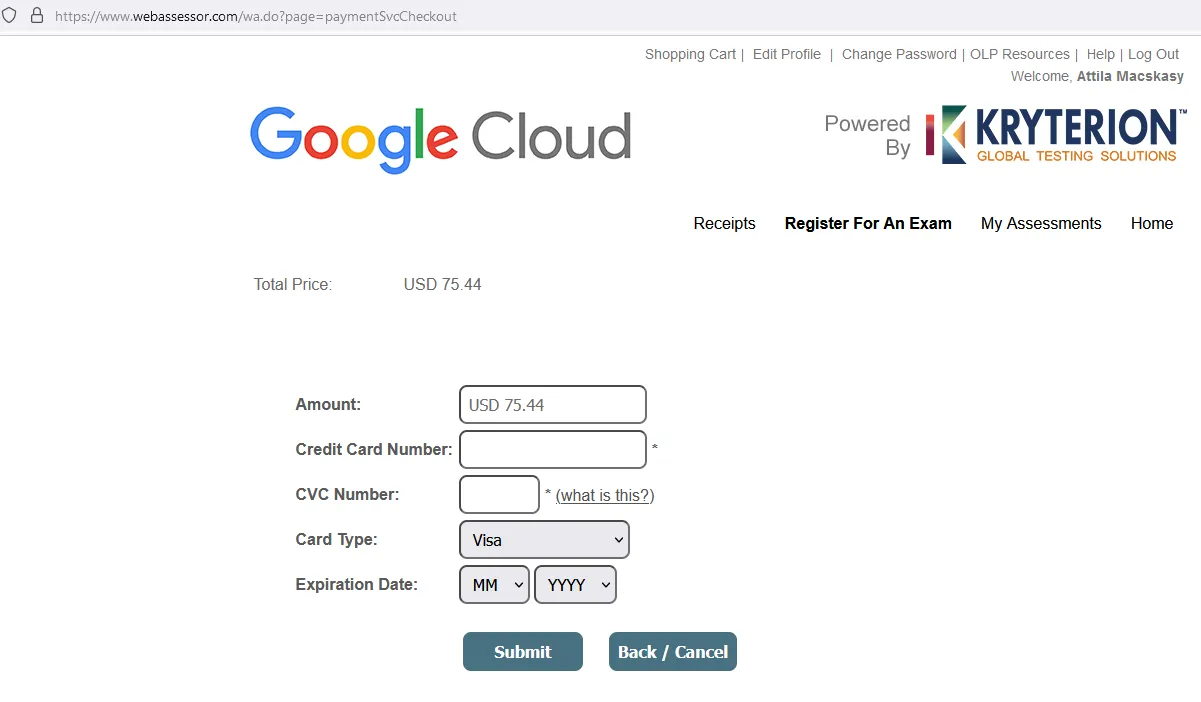Image resolution: width=1201 pixels, height=702 pixels.
Task: Go to the Receipts menu item
Action: (x=725, y=223)
